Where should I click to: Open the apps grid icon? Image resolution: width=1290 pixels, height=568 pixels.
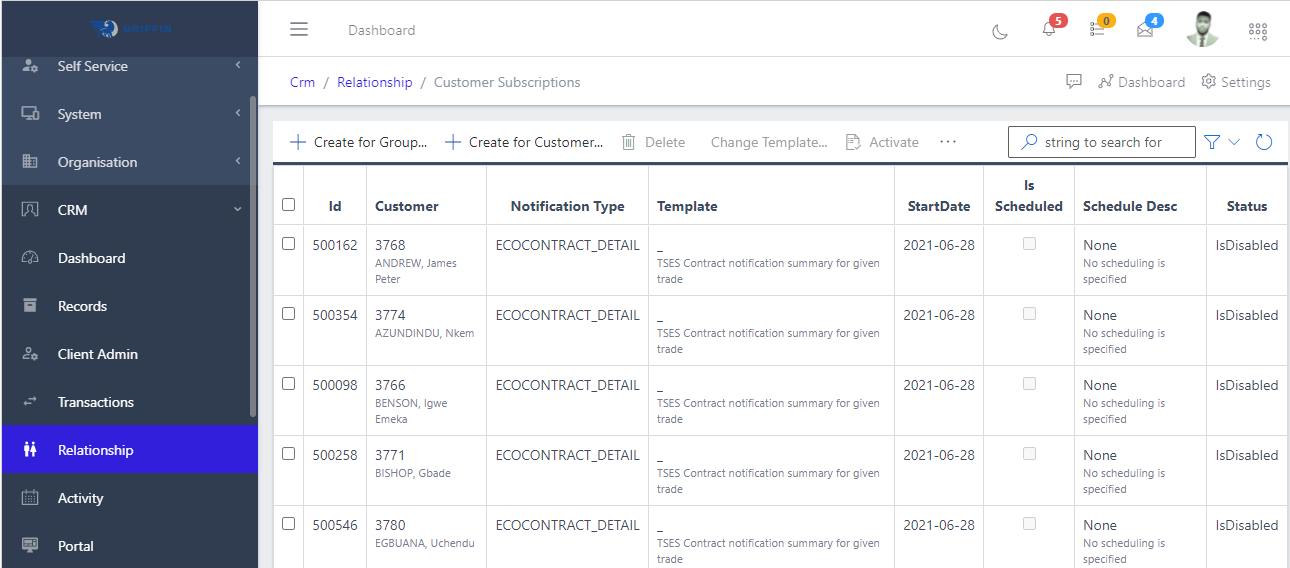1258,31
